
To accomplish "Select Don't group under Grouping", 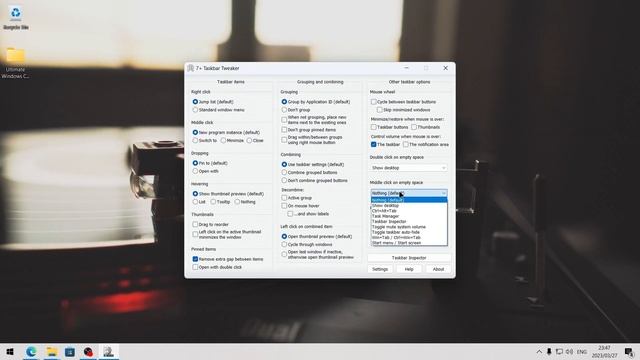I will tap(296, 110).
